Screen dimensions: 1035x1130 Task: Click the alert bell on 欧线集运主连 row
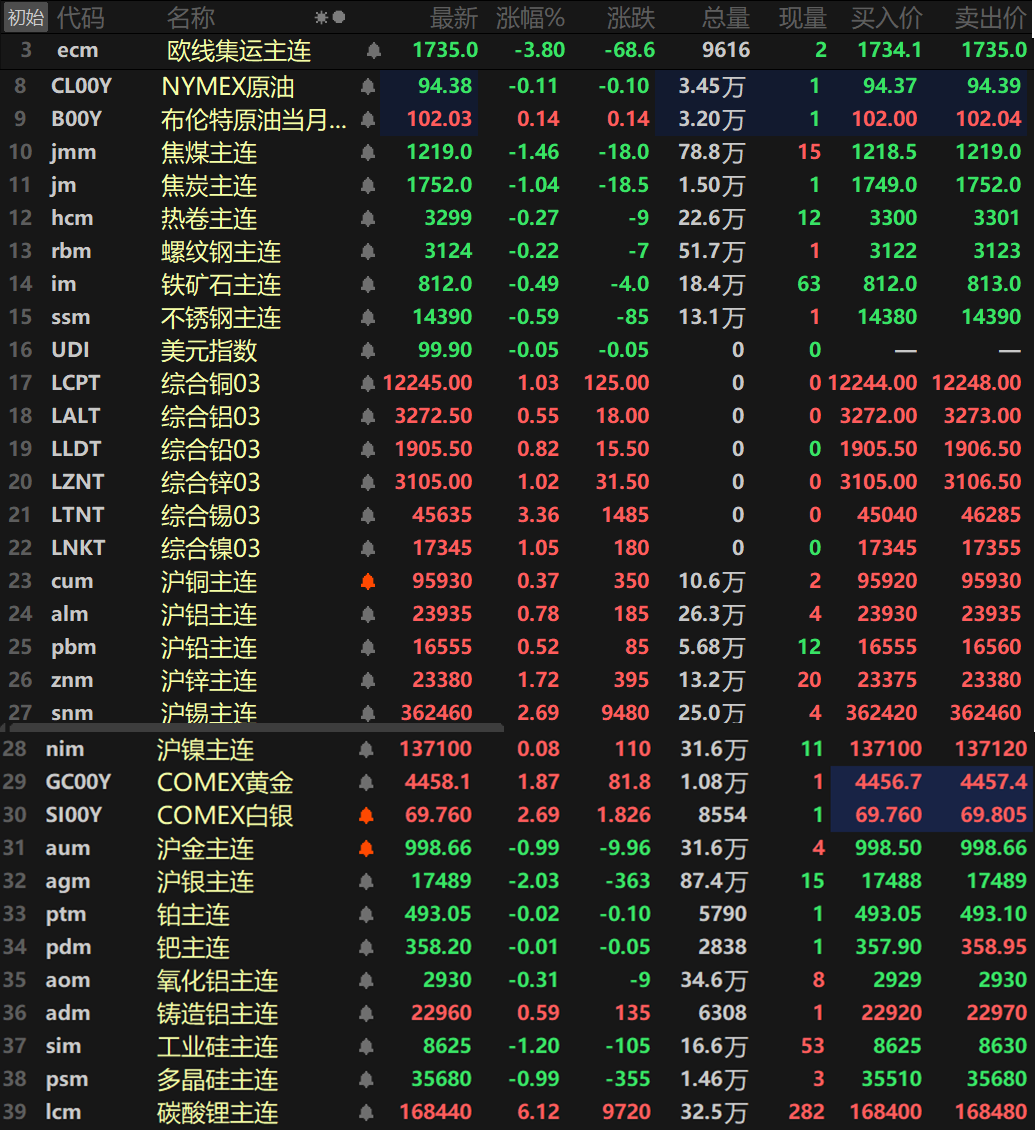click(374, 50)
